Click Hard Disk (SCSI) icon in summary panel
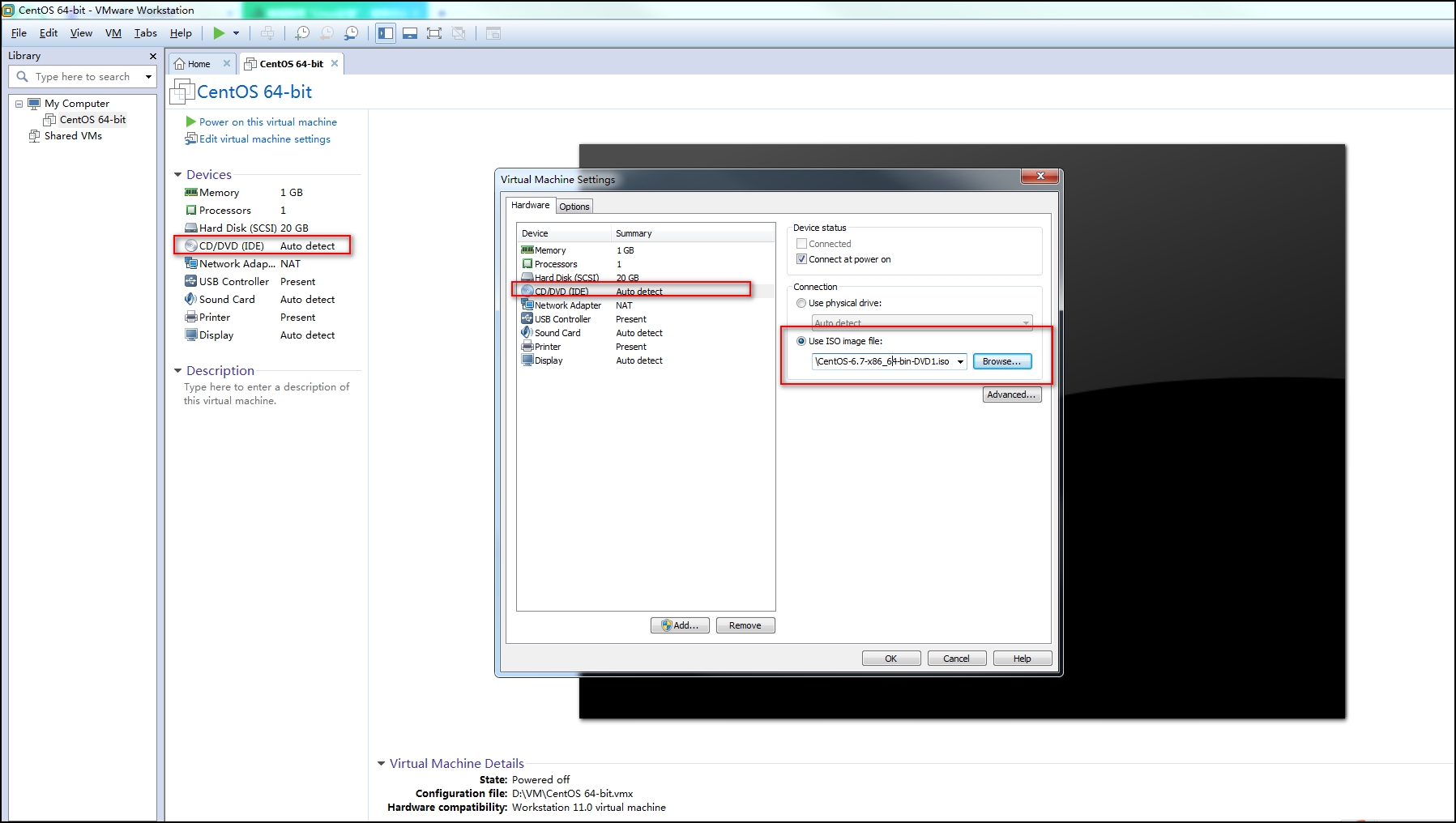 click(191, 228)
